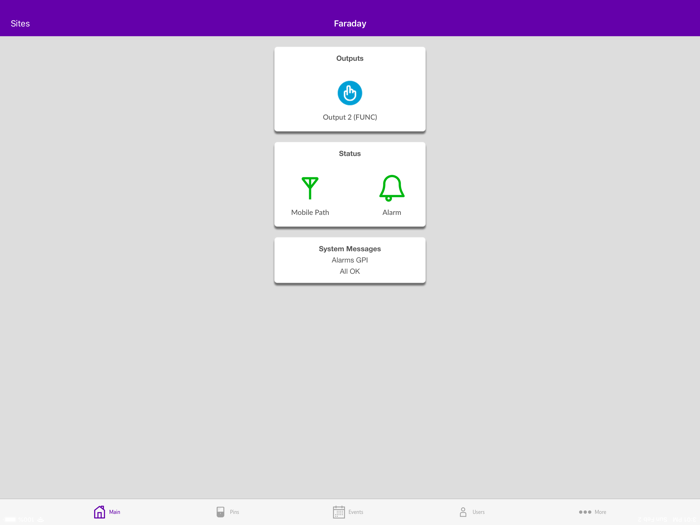Click the Alarm label text
The image size is (700, 525).
point(392,212)
